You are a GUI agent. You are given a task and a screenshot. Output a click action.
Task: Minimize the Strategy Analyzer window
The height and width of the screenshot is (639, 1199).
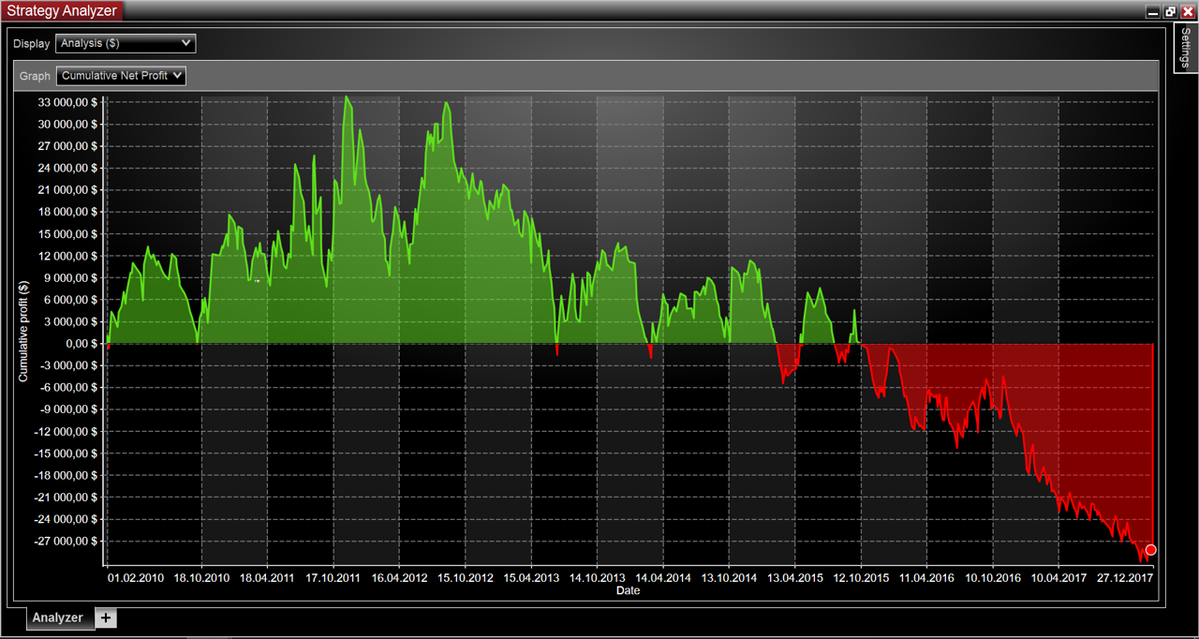point(1152,11)
